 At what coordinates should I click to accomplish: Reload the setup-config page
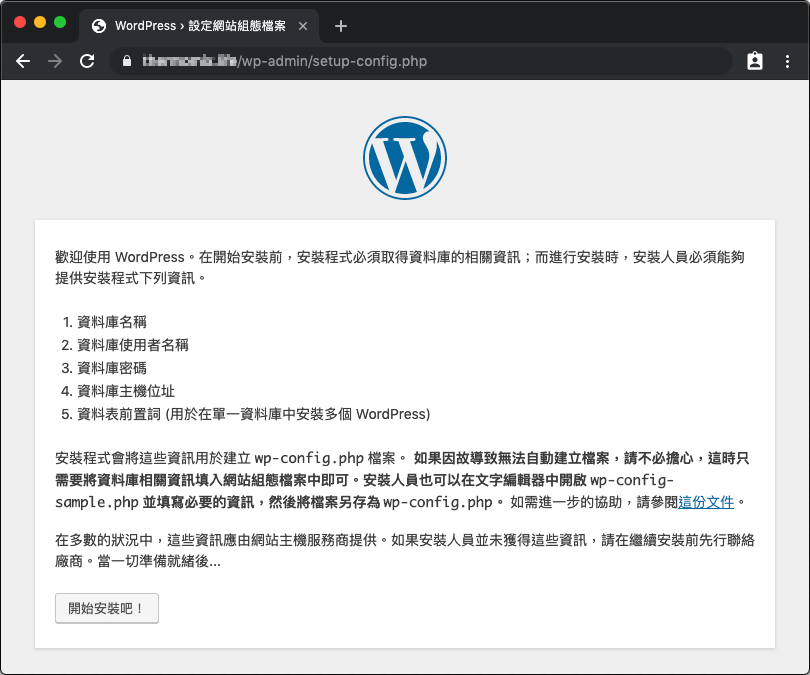[x=89, y=61]
